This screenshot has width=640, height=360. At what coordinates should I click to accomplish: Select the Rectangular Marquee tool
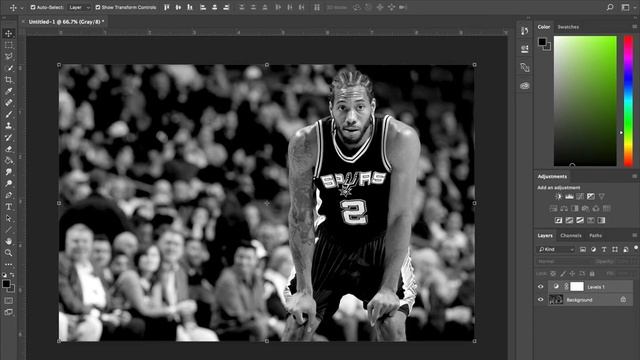[x=9, y=45]
